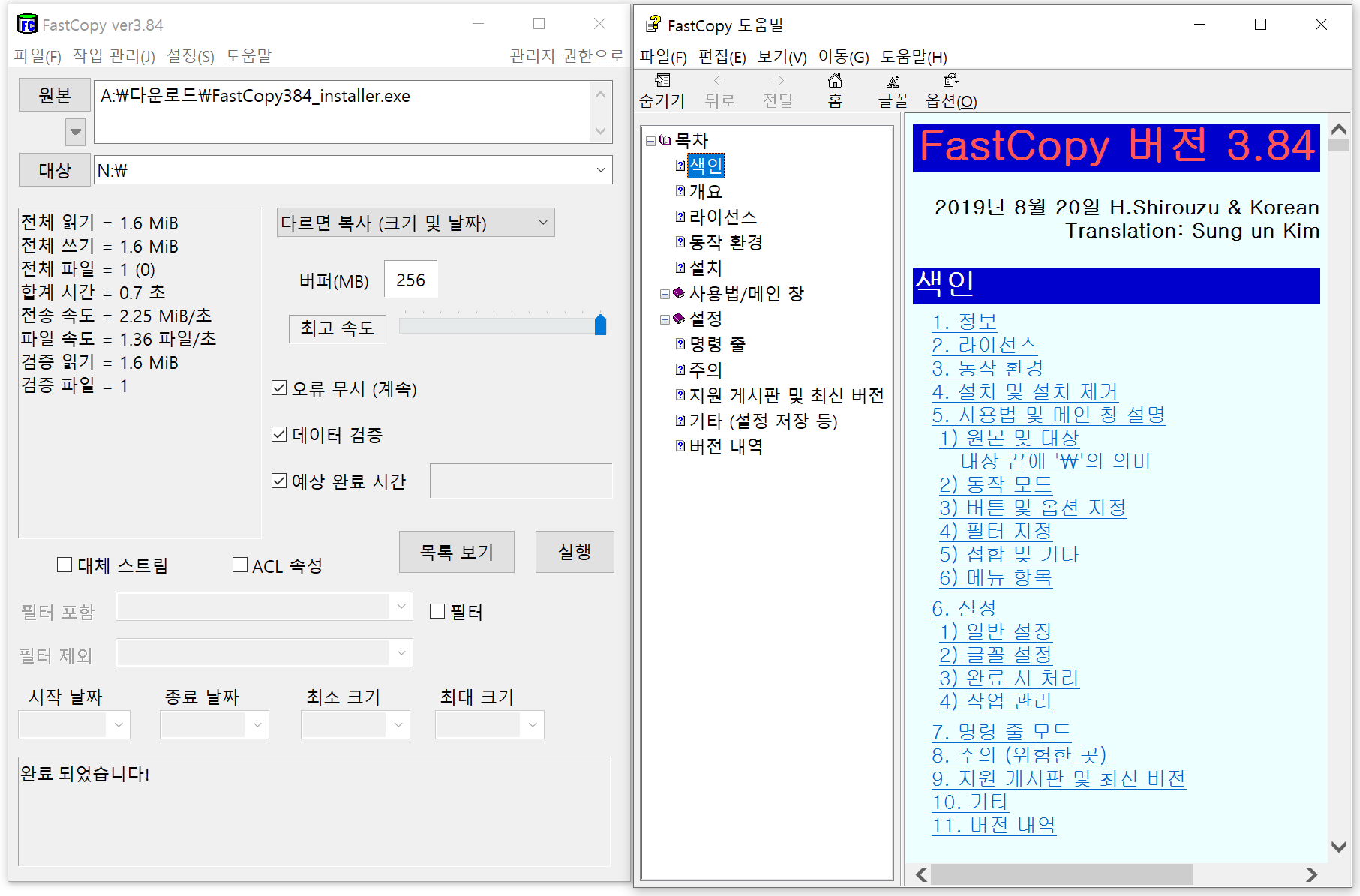Click the 대상 destination button
This screenshot has width=1360, height=896.
coord(55,170)
